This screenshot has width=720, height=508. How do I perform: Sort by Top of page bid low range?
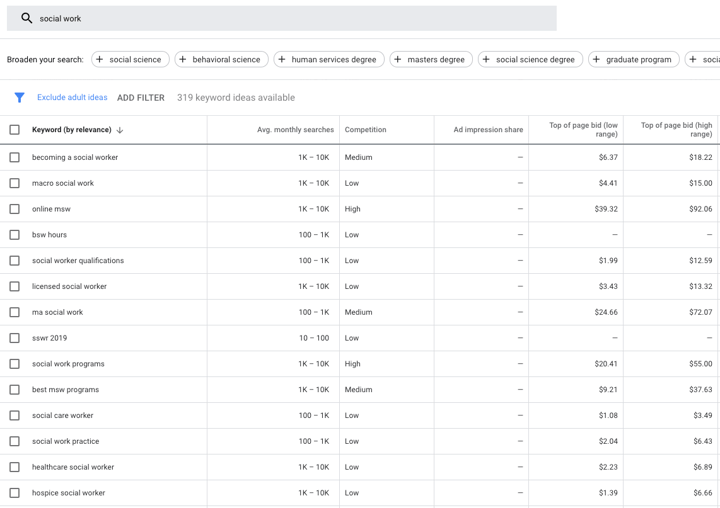pyautogui.click(x=583, y=130)
